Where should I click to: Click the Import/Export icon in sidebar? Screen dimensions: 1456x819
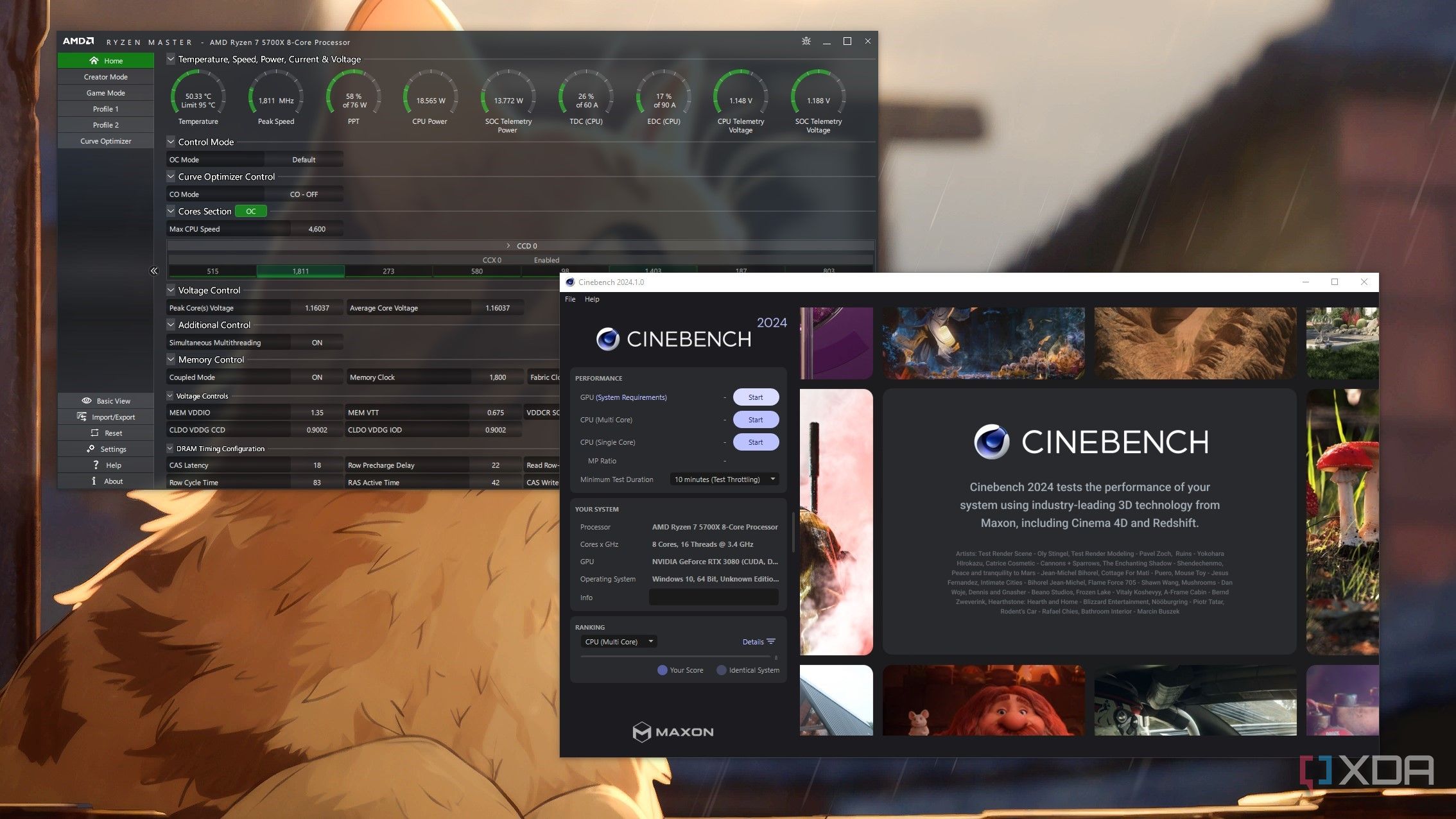click(x=82, y=417)
